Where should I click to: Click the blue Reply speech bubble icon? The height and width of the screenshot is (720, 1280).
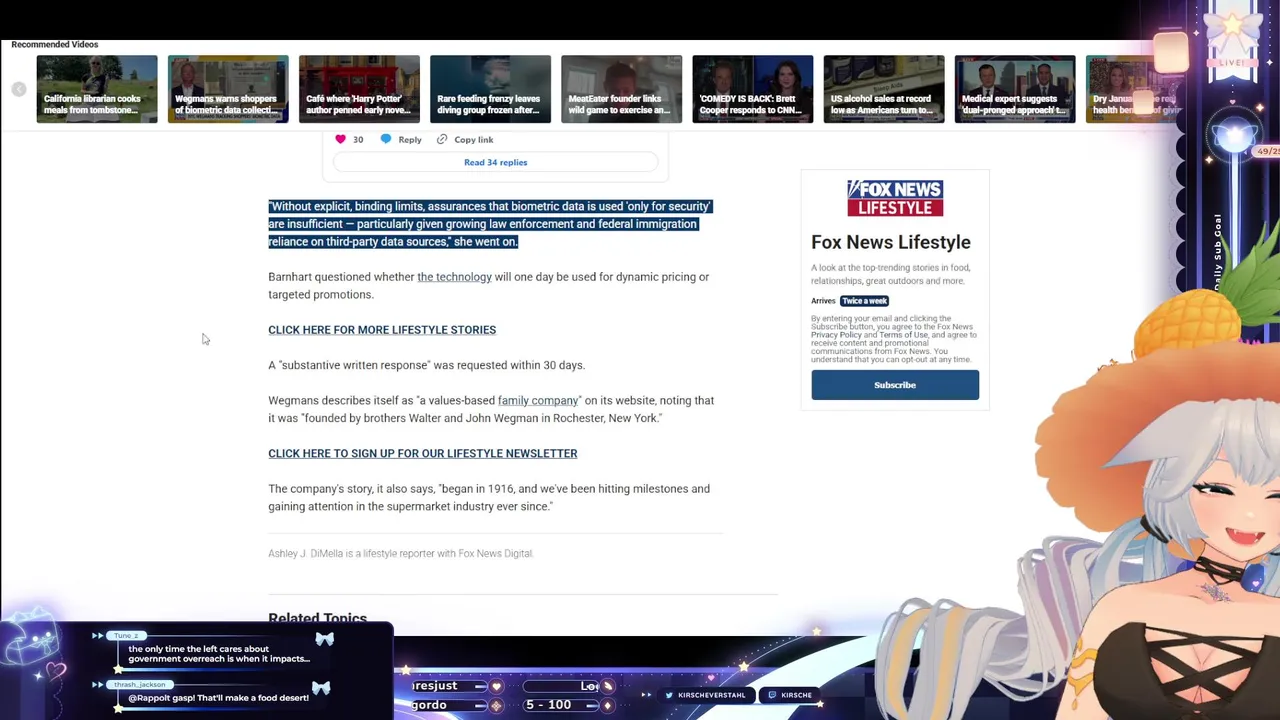point(386,139)
